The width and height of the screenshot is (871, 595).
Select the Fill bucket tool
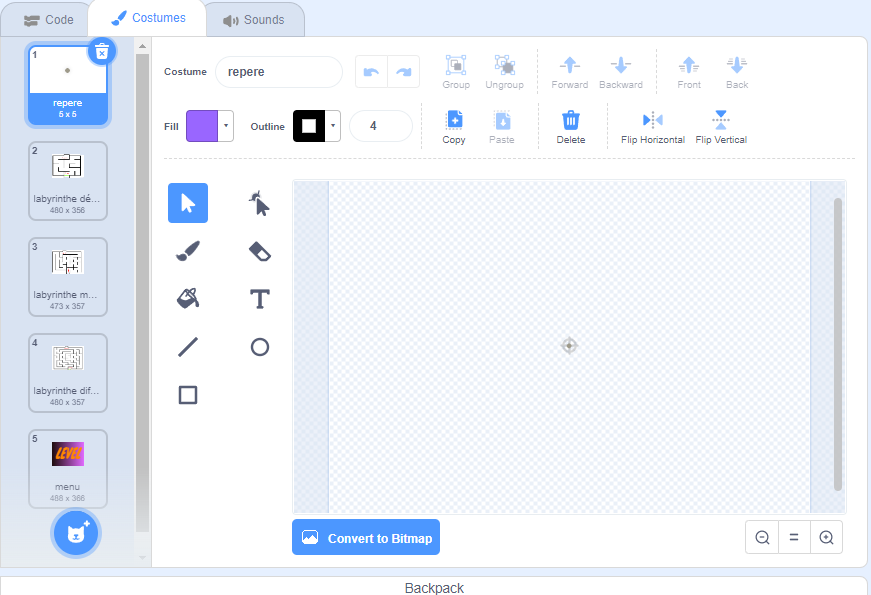pyautogui.click(x=188, y=299)
